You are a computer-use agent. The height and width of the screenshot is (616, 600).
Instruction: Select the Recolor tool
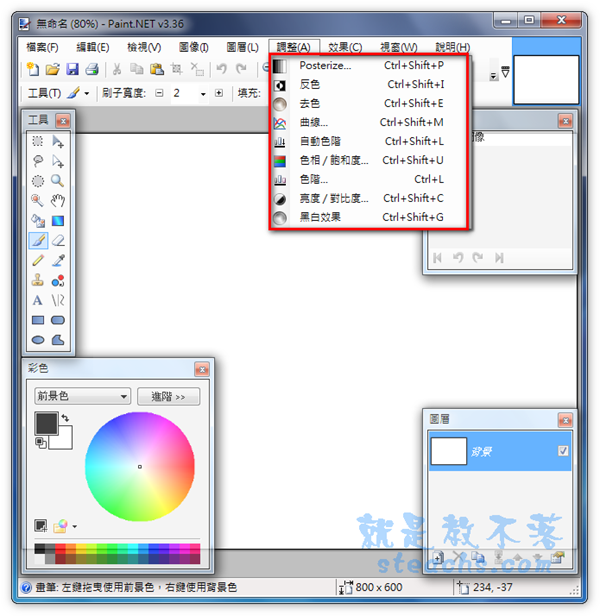(x=58, y=280)
